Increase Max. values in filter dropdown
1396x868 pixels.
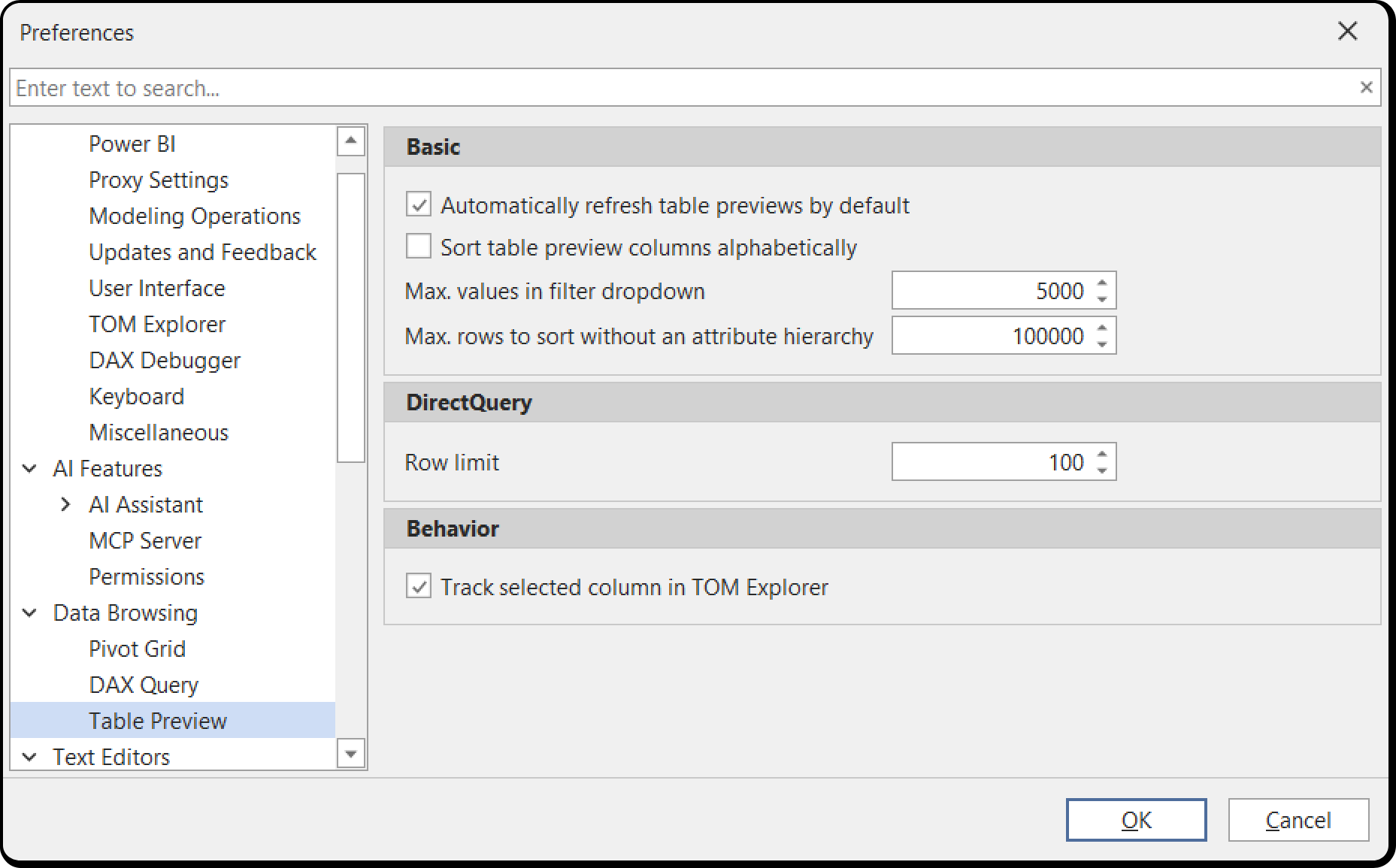pyautogui.click(x=1102, y=283)
